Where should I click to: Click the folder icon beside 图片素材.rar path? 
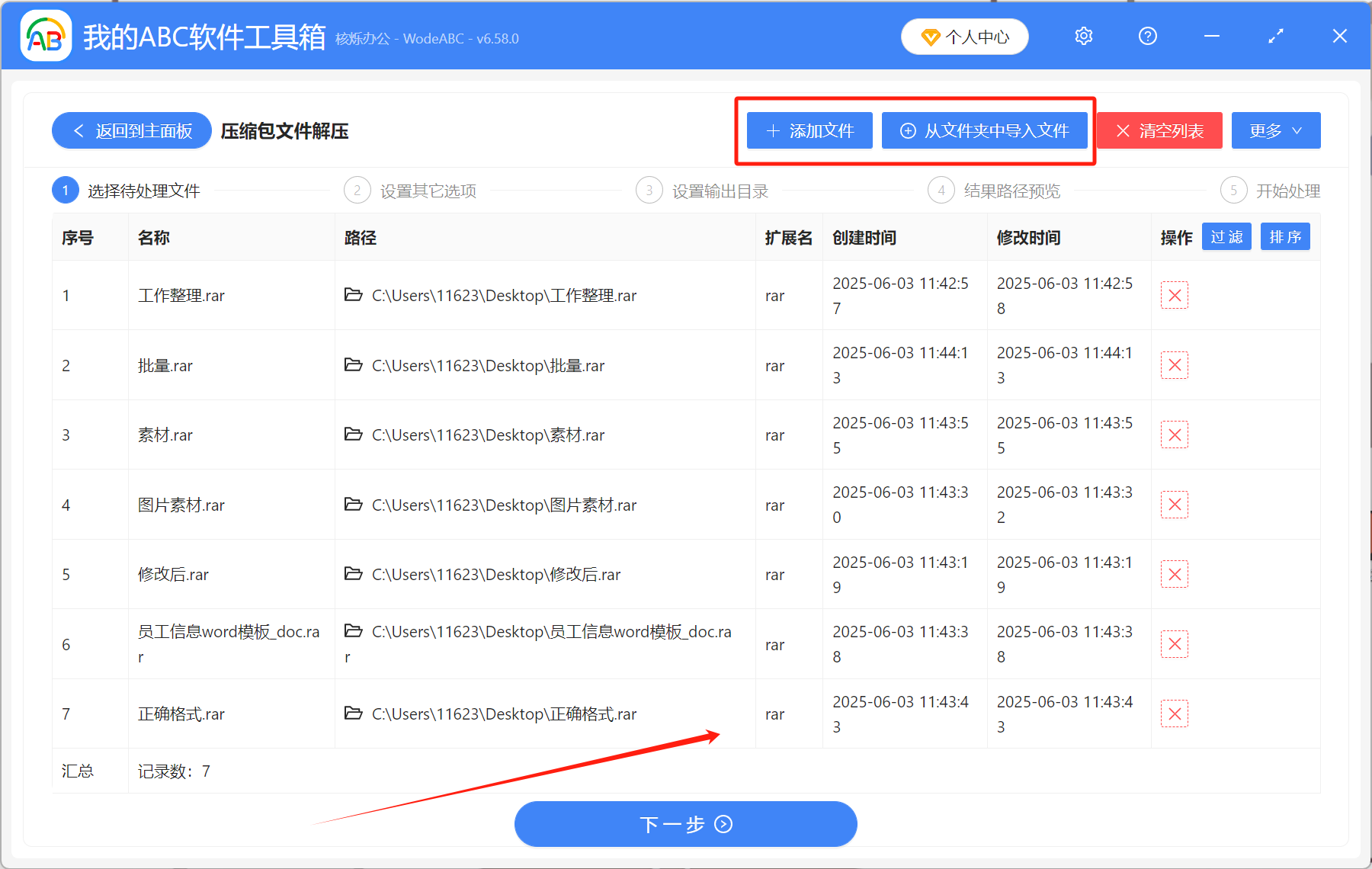click(x=353, y=505)
